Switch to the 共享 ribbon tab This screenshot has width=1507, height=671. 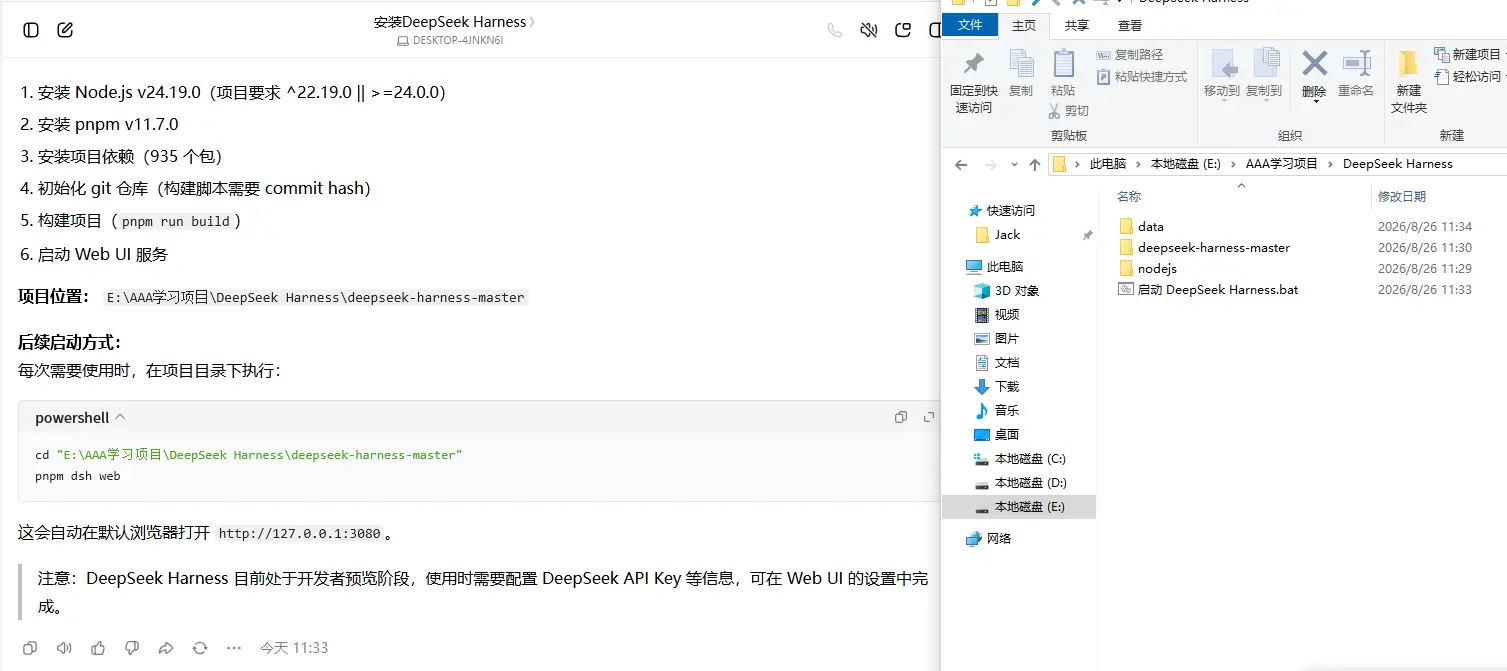click(1077, 26)
